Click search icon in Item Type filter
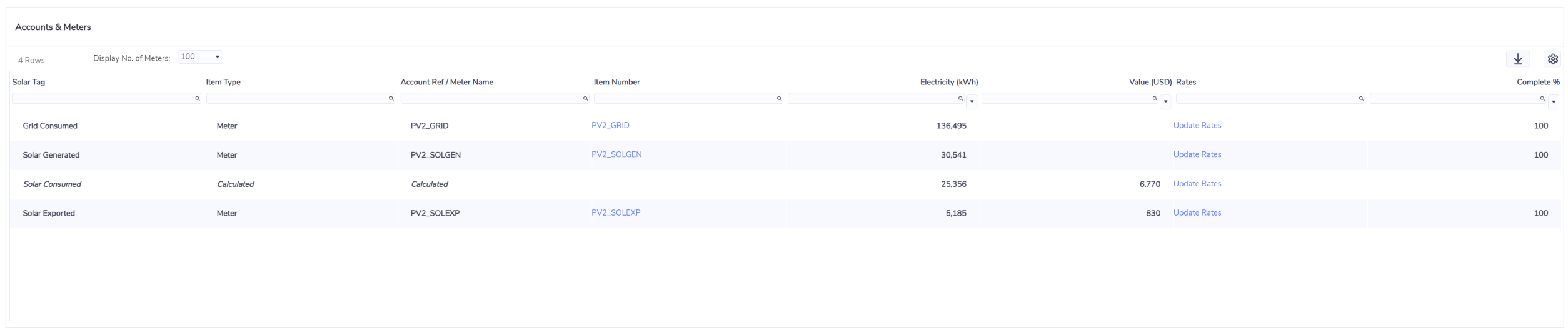Screen dimensions: 1568x335 pos(391,99)
